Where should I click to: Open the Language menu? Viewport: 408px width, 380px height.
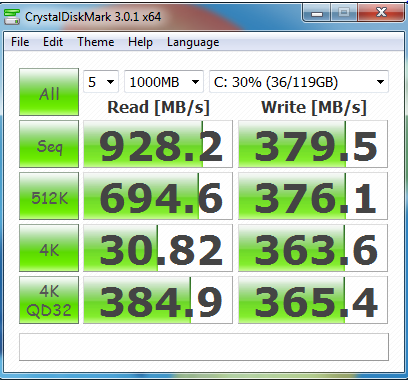193,42
